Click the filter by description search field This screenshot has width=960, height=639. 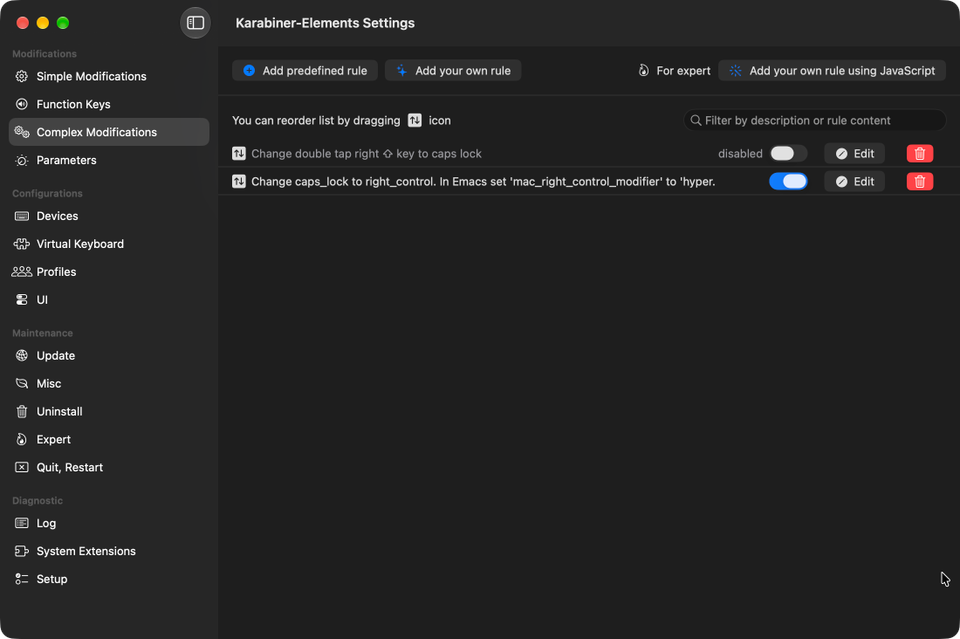[815, 121]
